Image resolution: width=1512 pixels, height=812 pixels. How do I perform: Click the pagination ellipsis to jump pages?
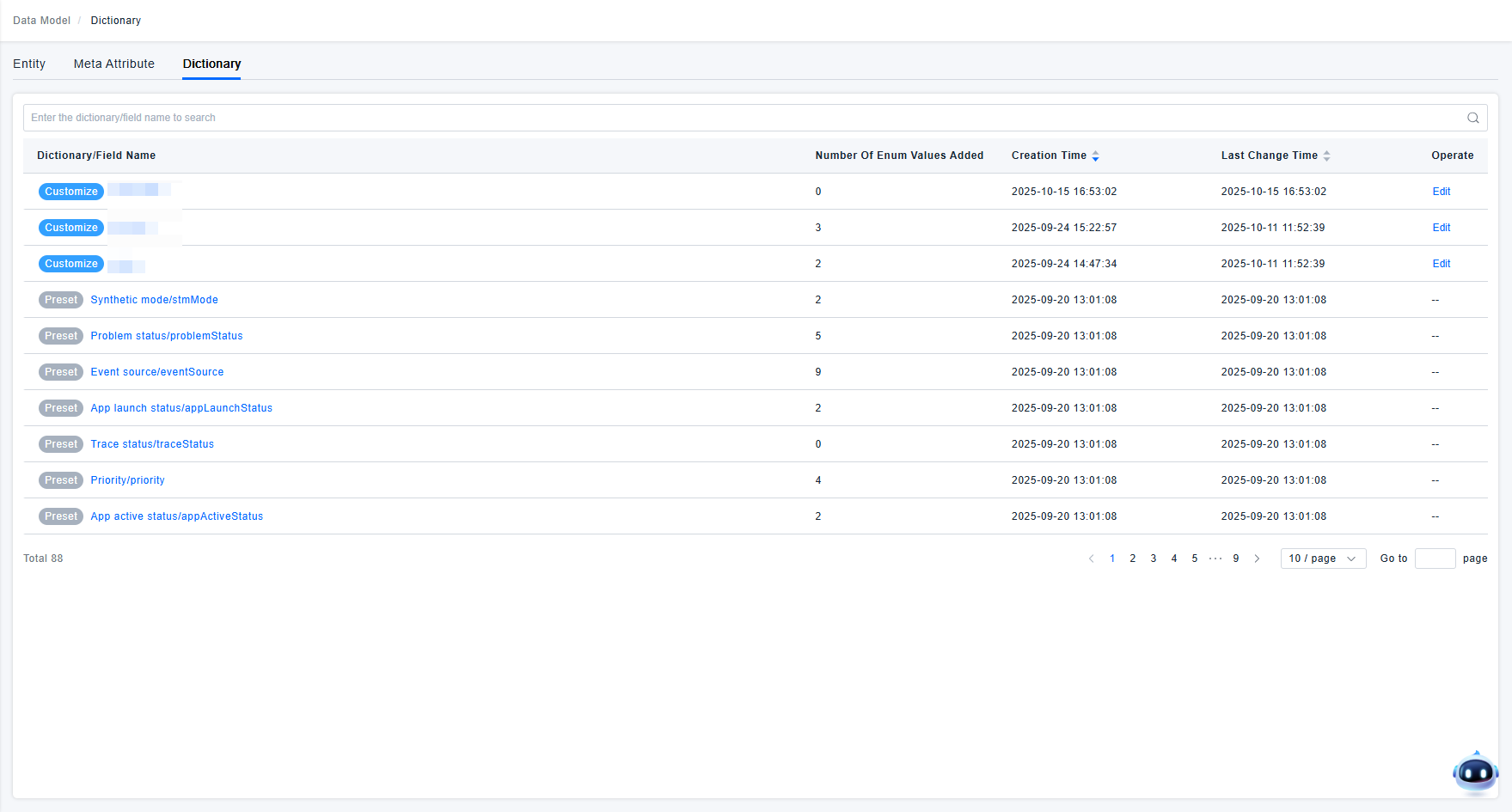pos(1215,559)
